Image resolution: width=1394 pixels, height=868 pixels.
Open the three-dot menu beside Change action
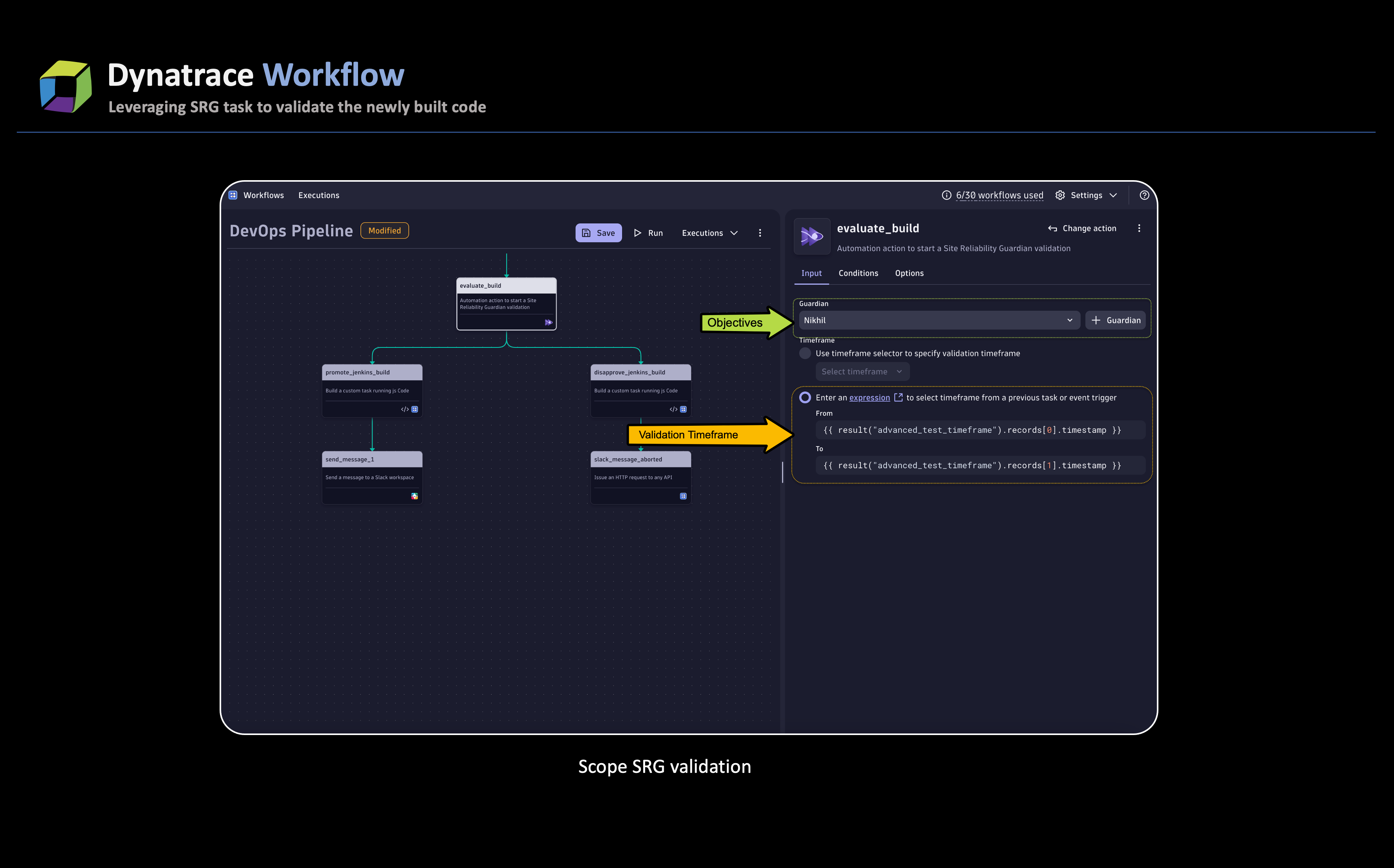(1139, 228)
